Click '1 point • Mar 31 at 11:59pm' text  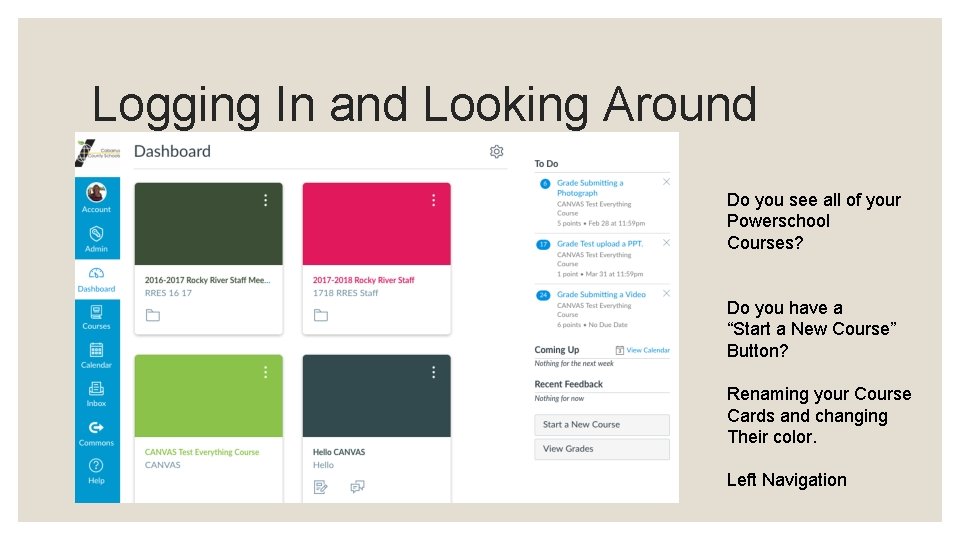(x=600, y=274)
